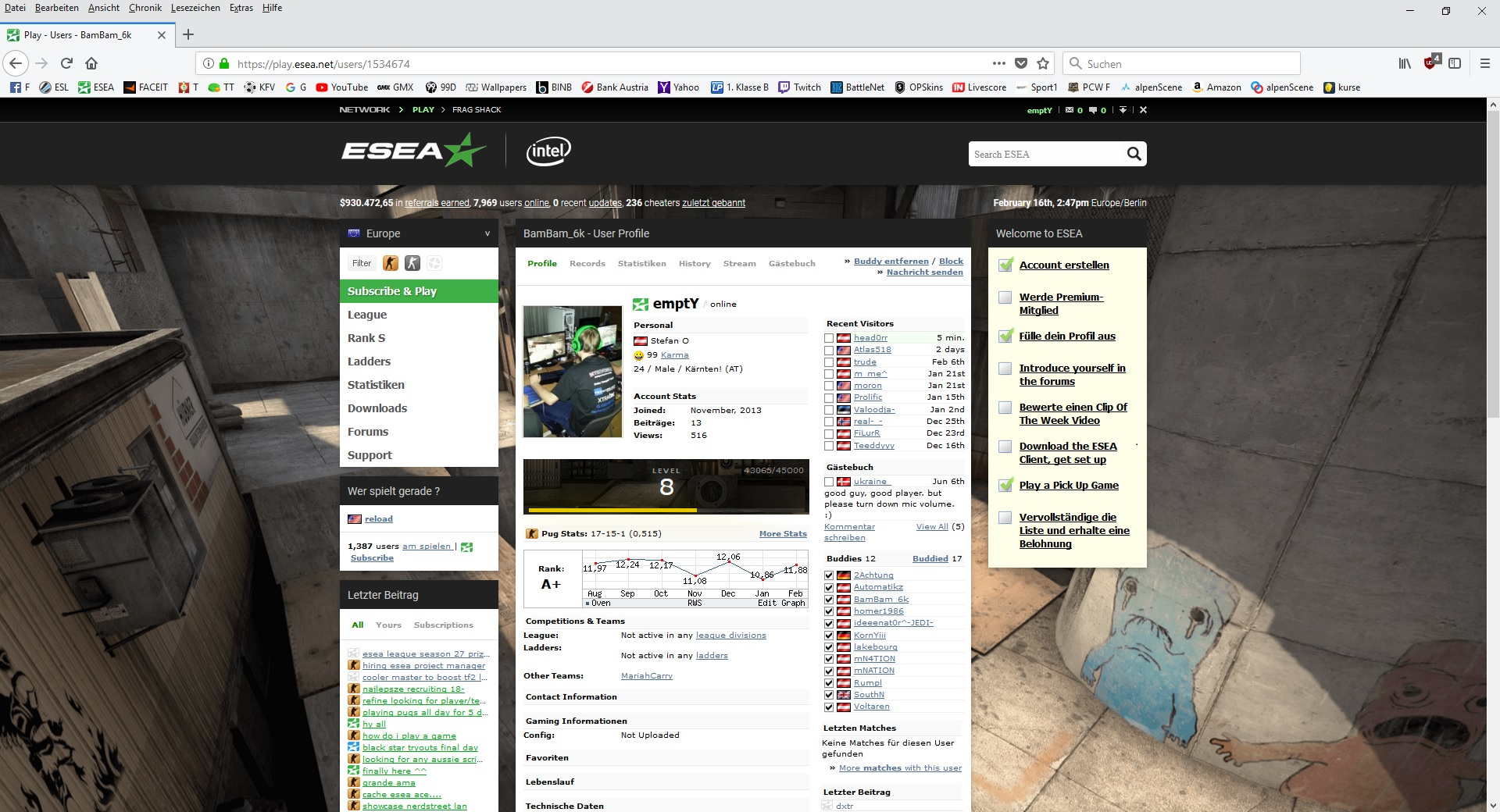
Task: Select the Subscriptions tab under Letzter Beitrag
Action: (444, 625)
